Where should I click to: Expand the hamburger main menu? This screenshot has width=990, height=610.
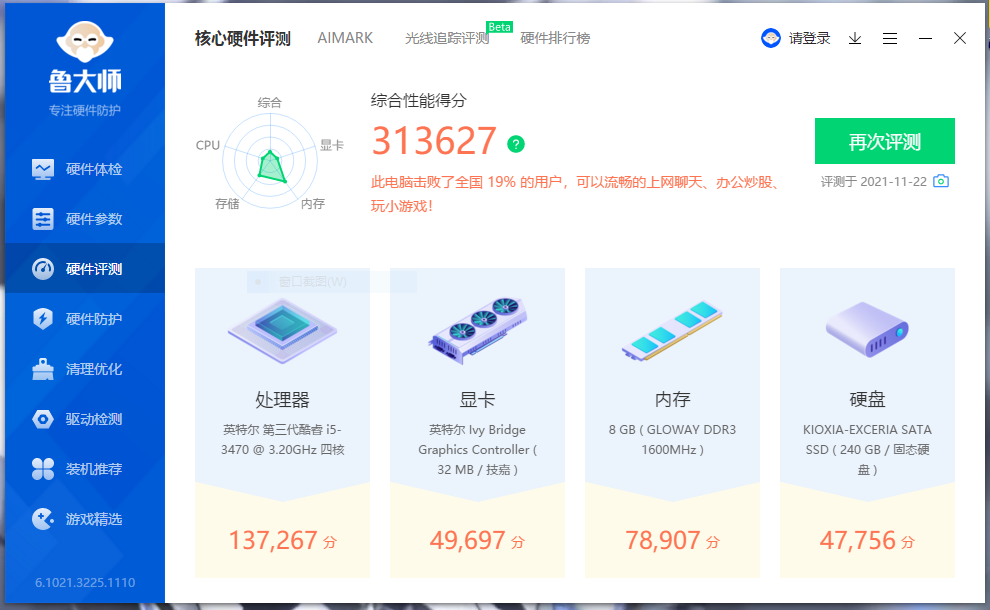click(890, 38)
